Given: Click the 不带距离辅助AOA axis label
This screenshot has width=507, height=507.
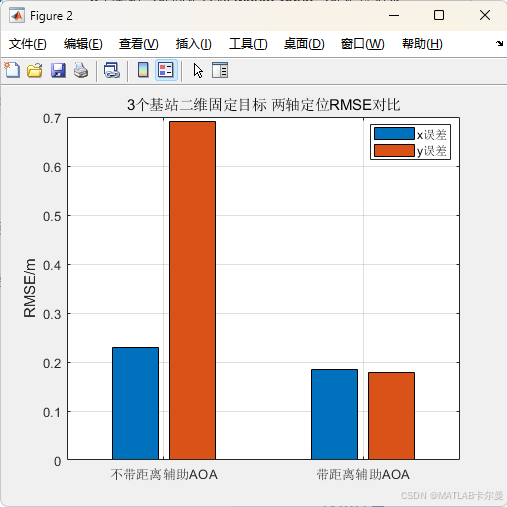Looking at the screenshot, I should pyautogui.click(x=164, y=474).
